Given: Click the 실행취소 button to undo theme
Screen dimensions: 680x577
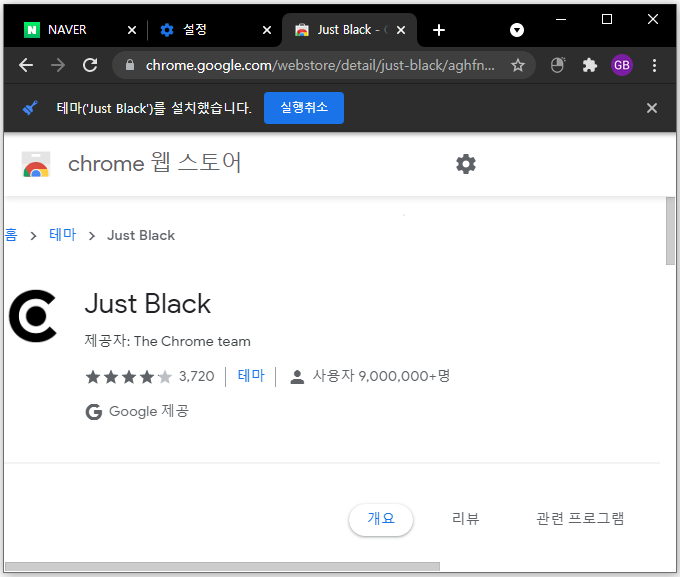Looking at the screenshot, I should pos(304,108).
